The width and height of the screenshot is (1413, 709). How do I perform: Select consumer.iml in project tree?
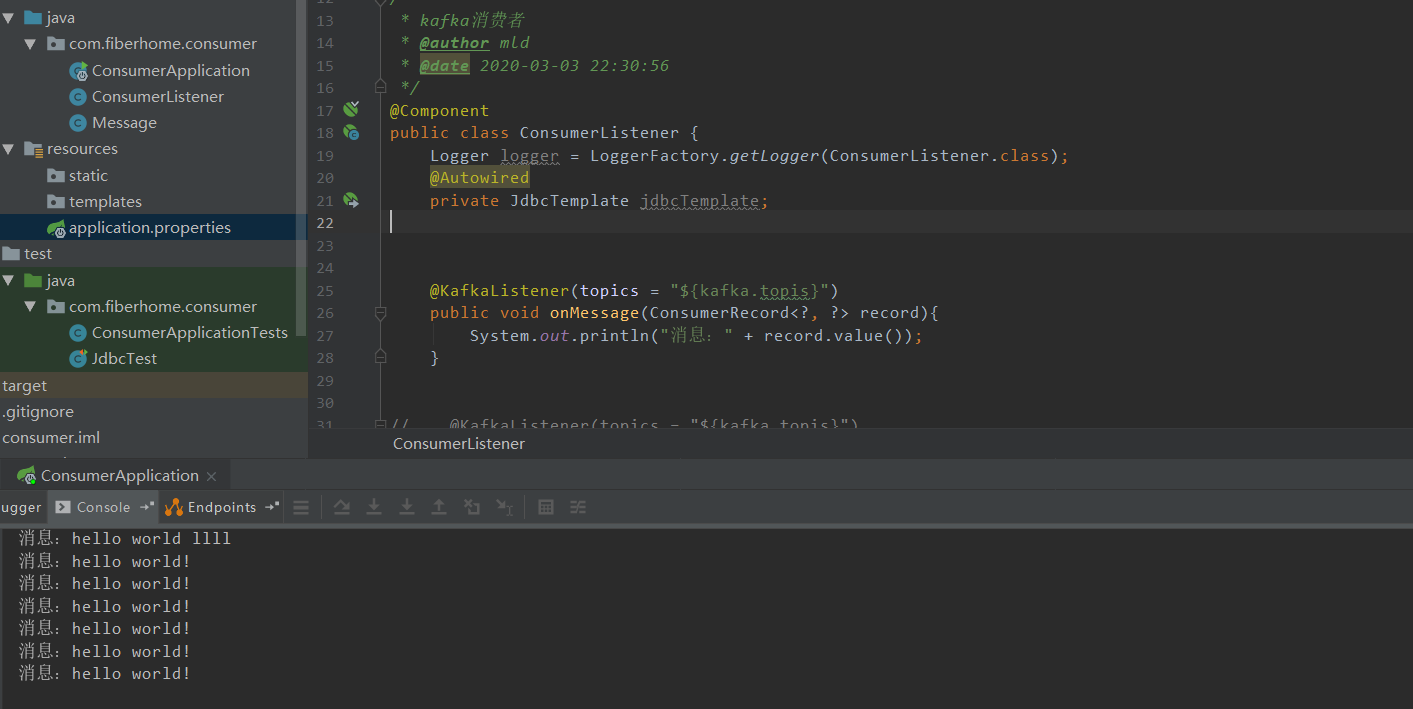coord(51,438)
